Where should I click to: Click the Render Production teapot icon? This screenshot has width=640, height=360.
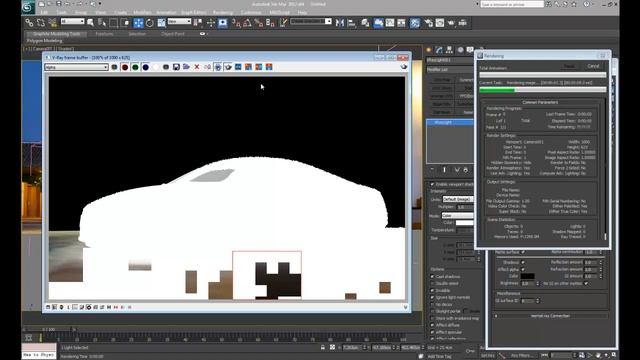[451, 23]
